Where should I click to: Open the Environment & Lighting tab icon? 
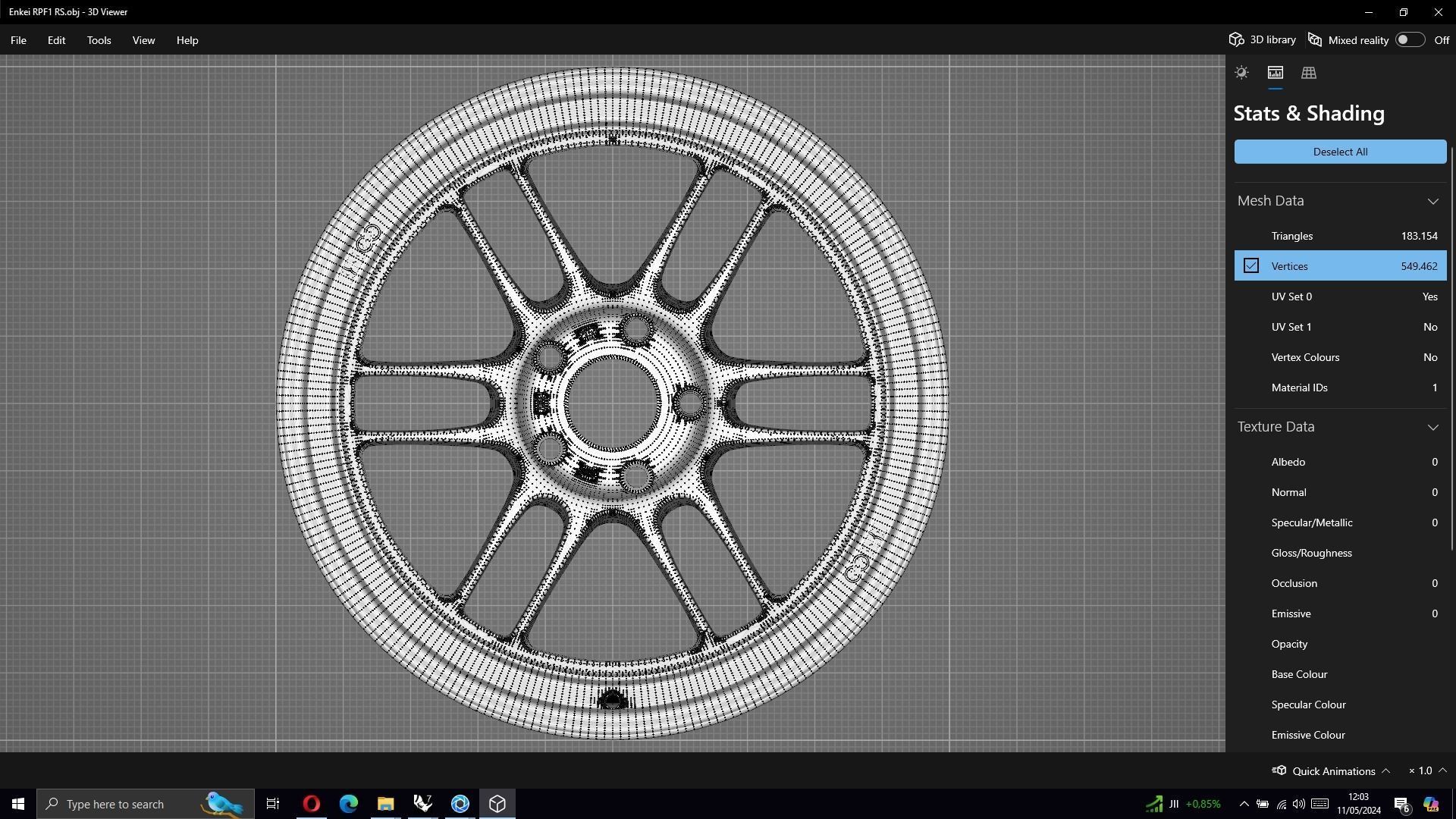1241,73
